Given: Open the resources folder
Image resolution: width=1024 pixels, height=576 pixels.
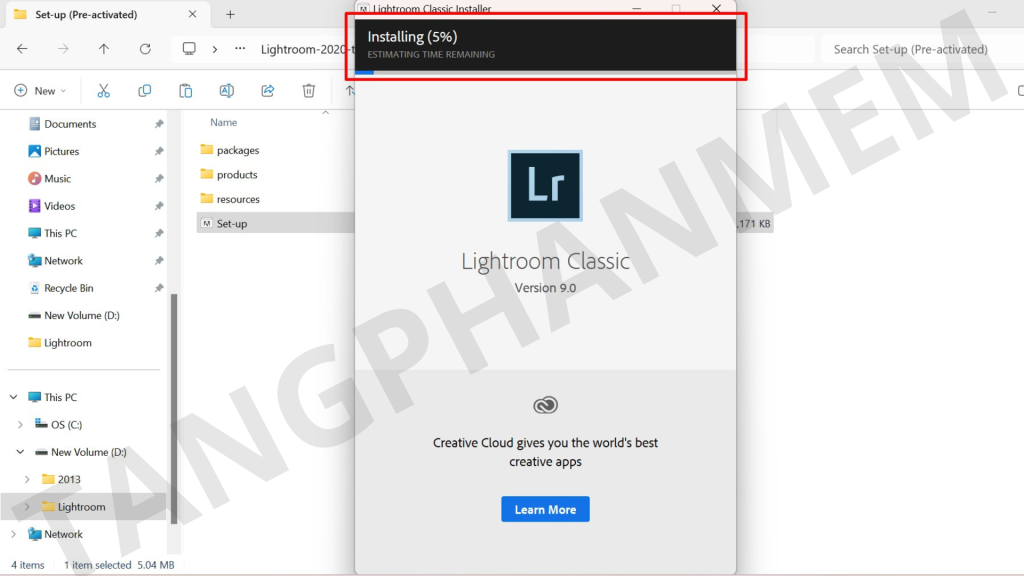Looking at the screenshot, I should click(x=238, y=199).
